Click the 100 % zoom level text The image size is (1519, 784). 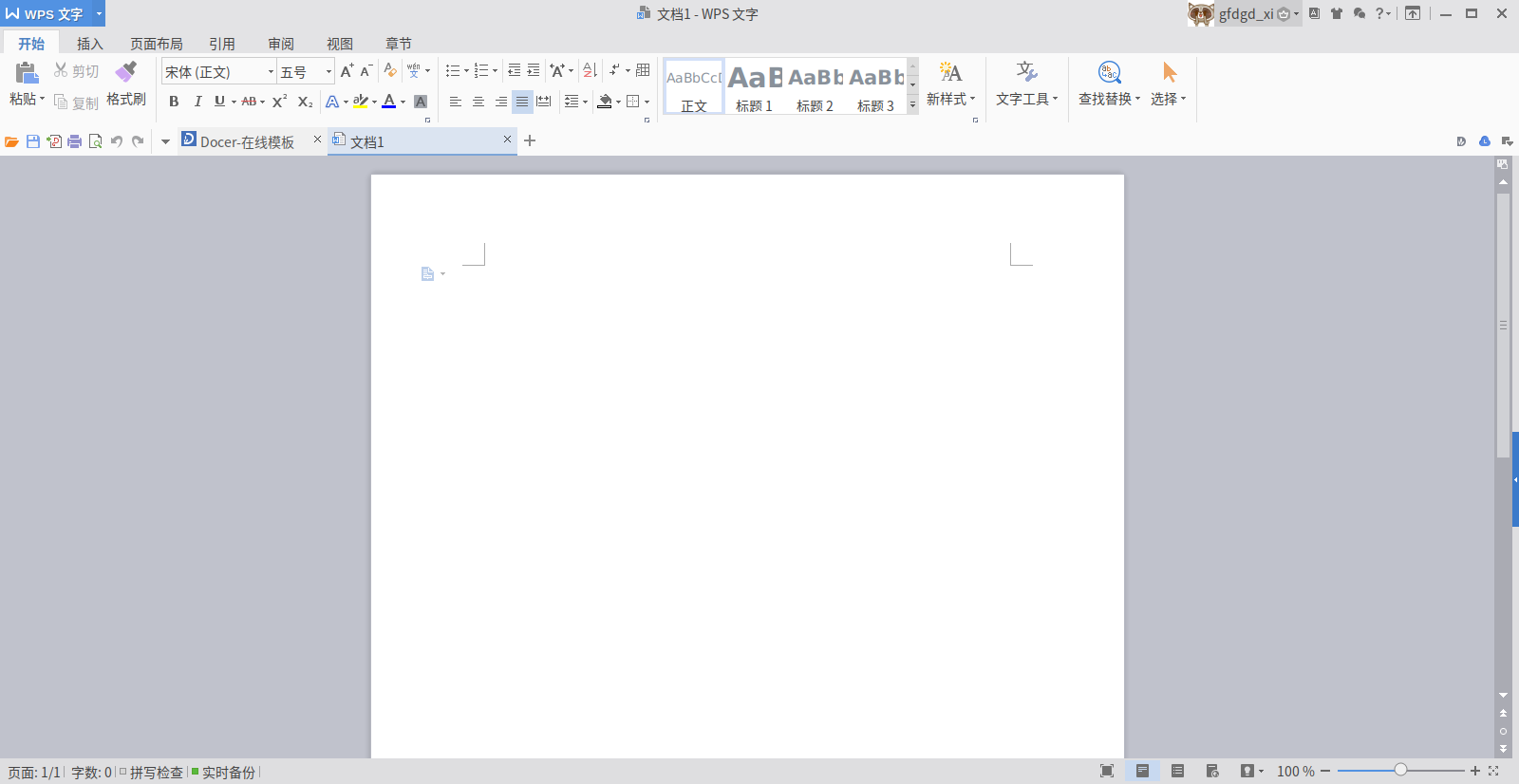pyautogui.click(x=1295, y=772)
